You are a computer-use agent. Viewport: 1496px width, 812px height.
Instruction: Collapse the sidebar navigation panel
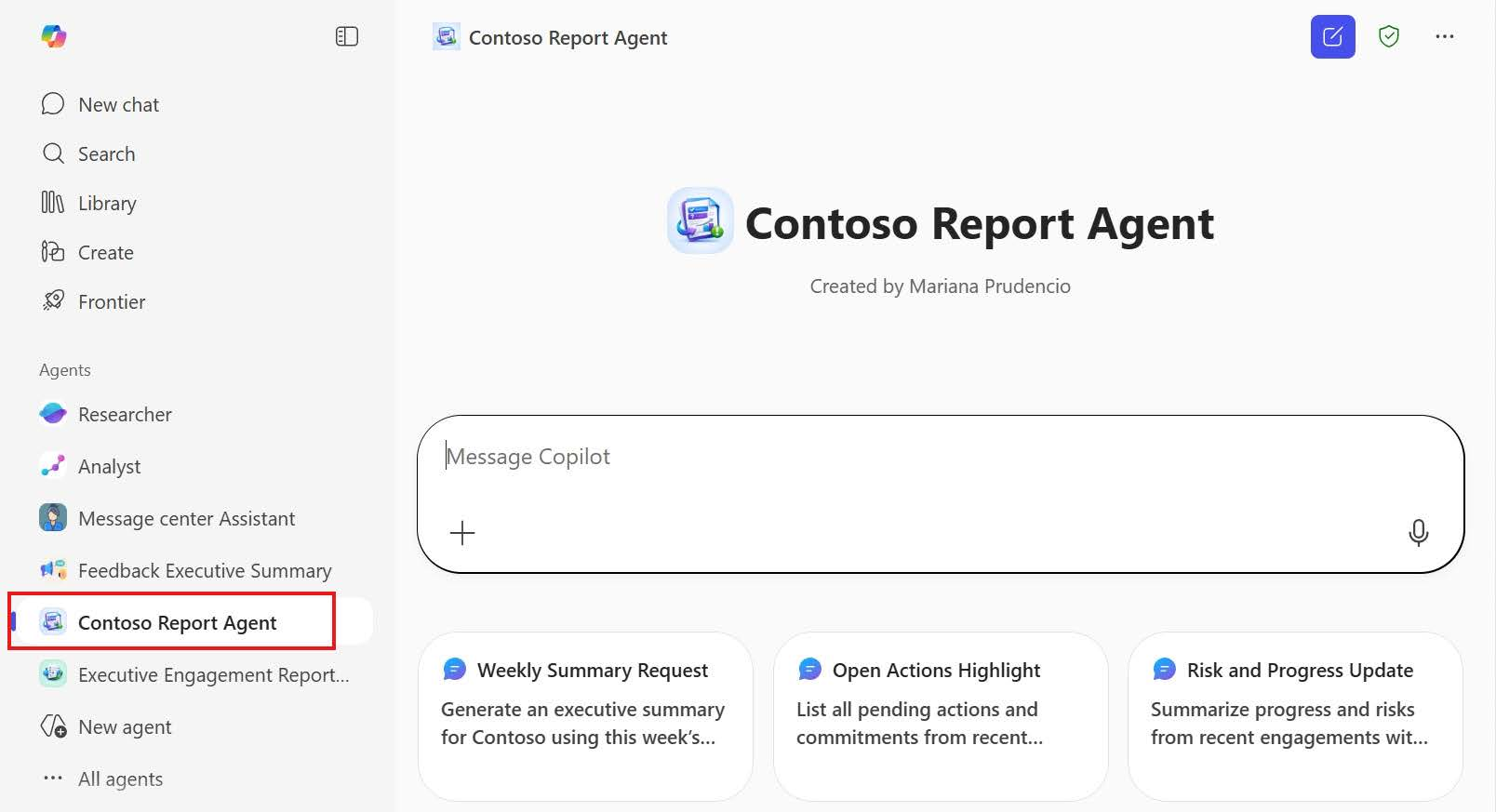pos(347,36)
